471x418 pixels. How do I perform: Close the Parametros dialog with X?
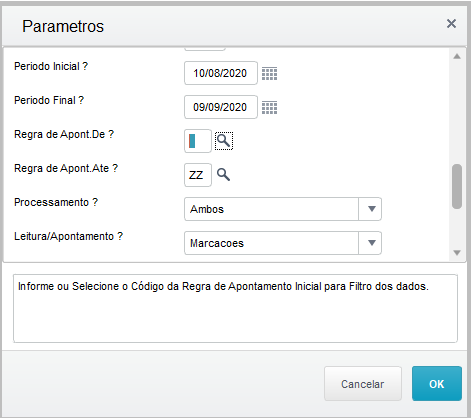(x=451, y=24)
